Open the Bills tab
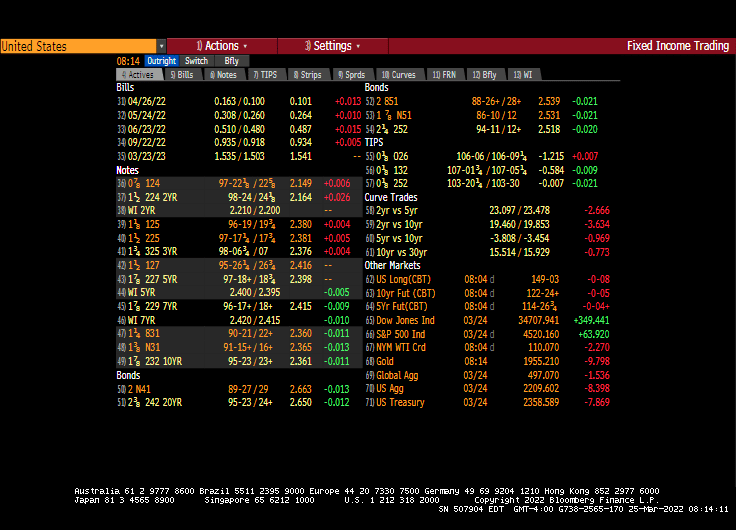Image resolution: width=736 pixels, height=530 pixels. pyautogui.click(x=183, y=75)
